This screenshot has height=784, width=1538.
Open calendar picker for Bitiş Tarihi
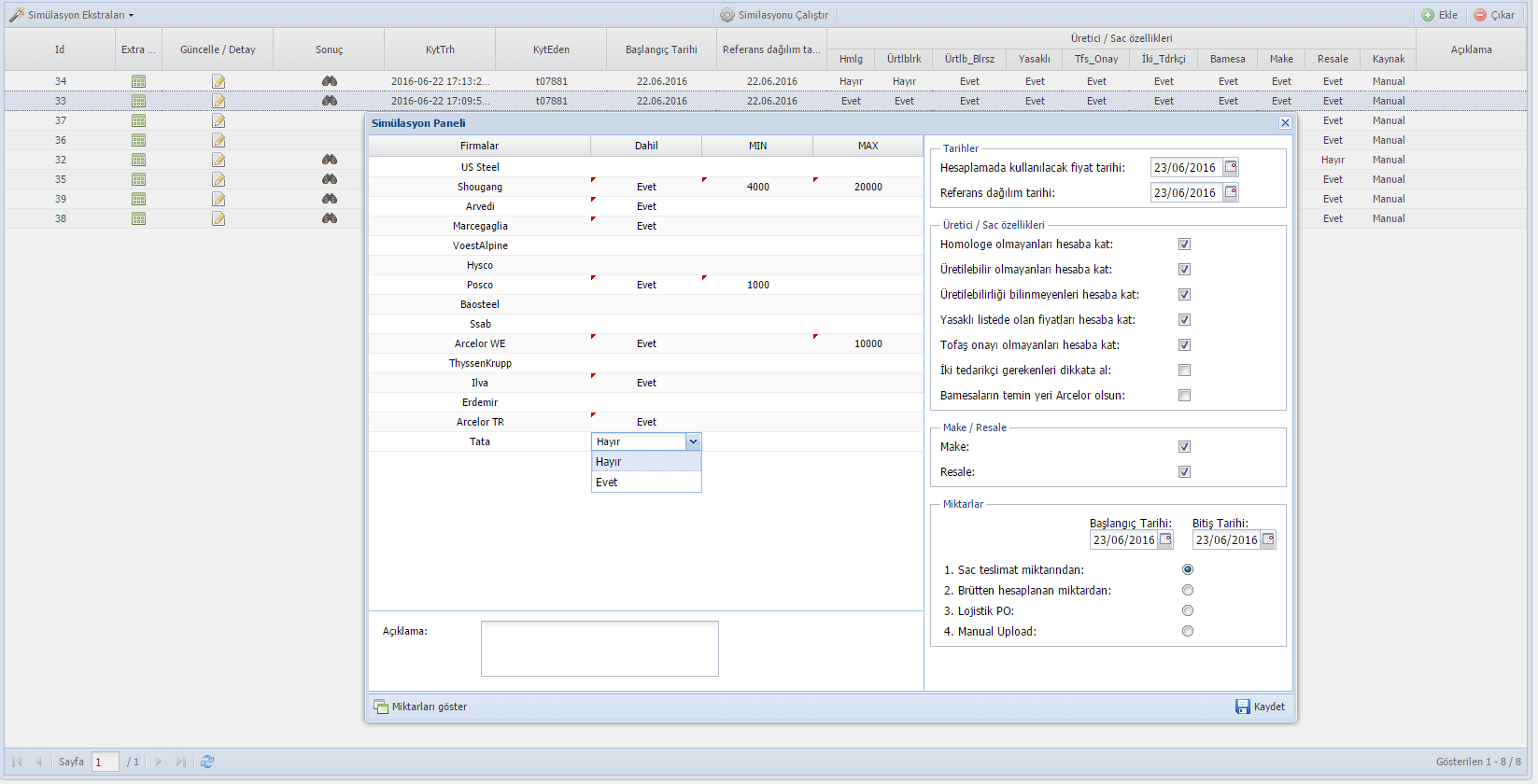tap(1268, 539)
